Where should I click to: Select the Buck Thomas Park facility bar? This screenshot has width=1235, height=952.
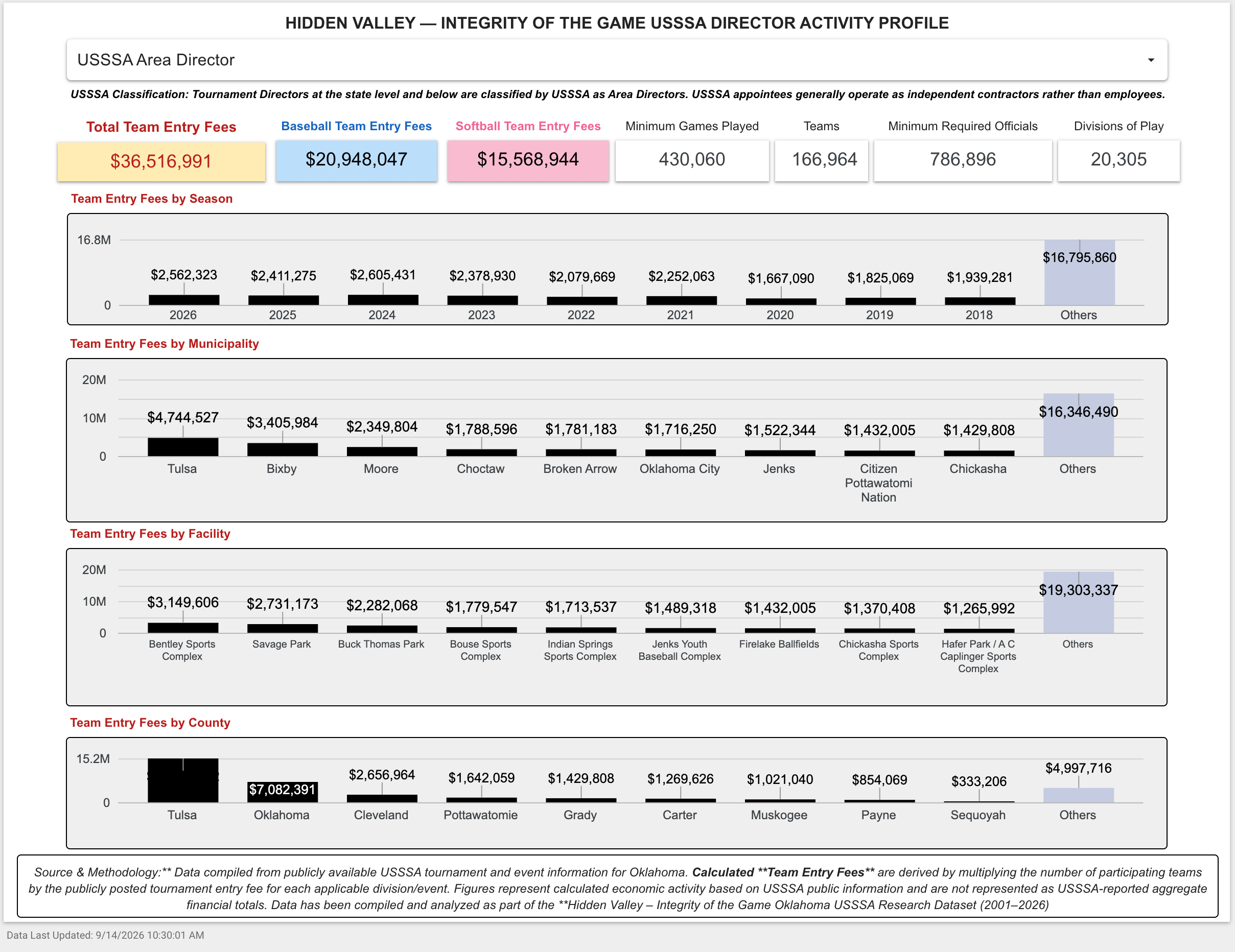[x=382, y=629]
